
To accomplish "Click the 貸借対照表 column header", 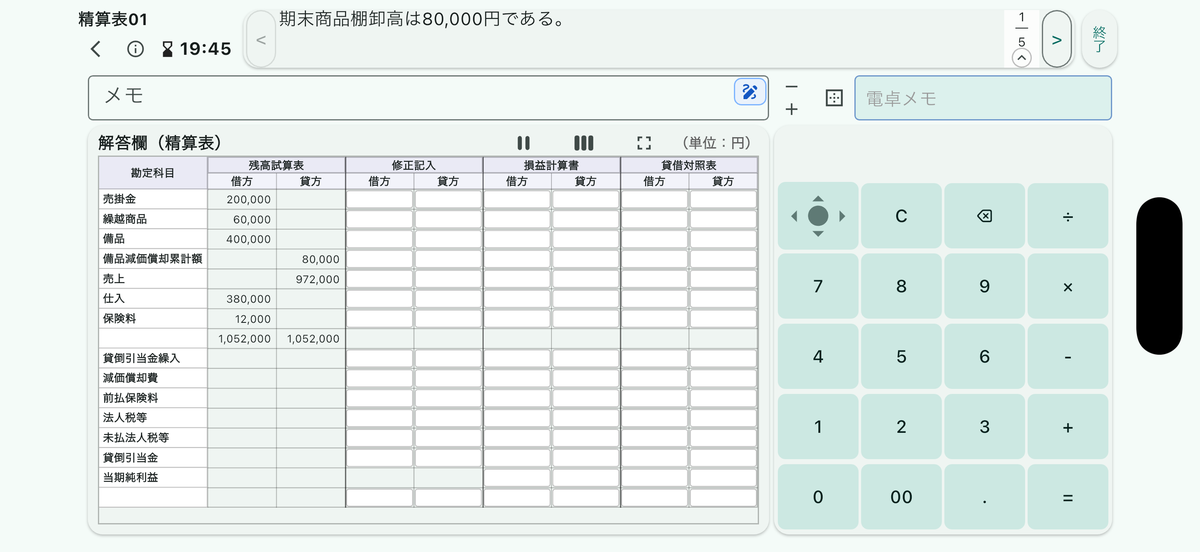I will tap(689, 164).
